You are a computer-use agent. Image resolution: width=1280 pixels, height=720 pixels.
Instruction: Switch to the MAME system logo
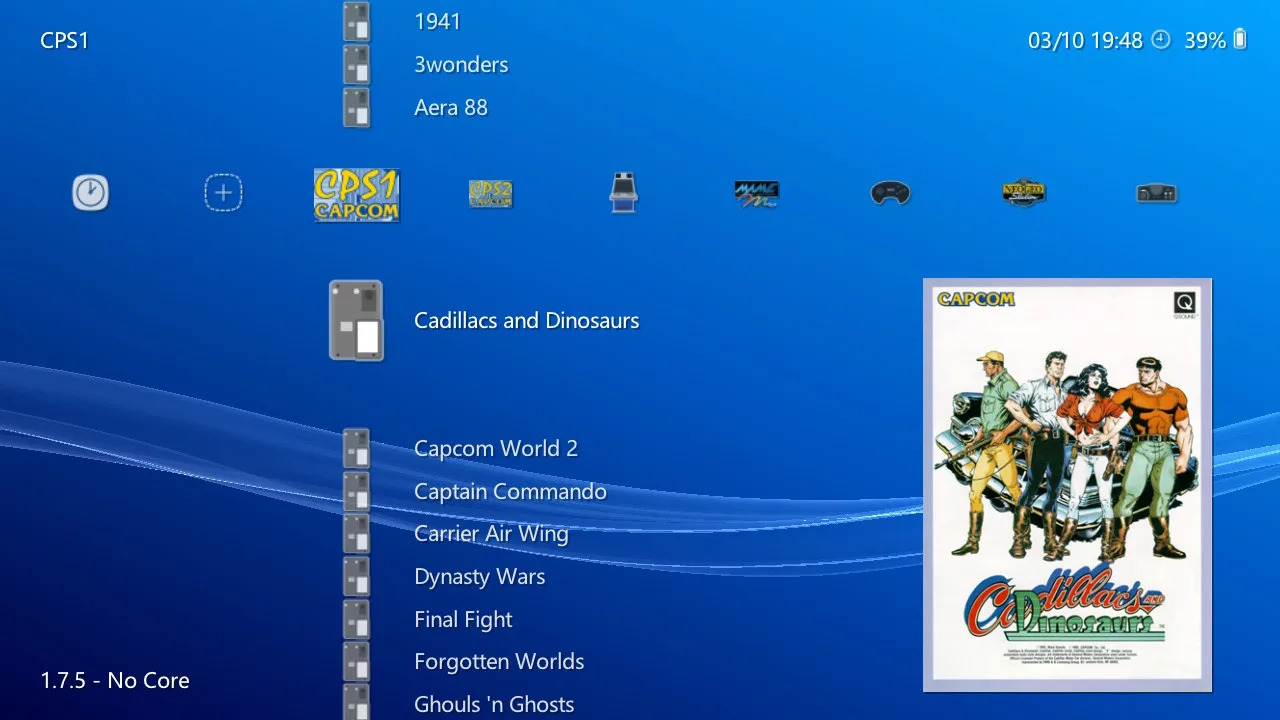pyautogui.click(x=756, y=193)
